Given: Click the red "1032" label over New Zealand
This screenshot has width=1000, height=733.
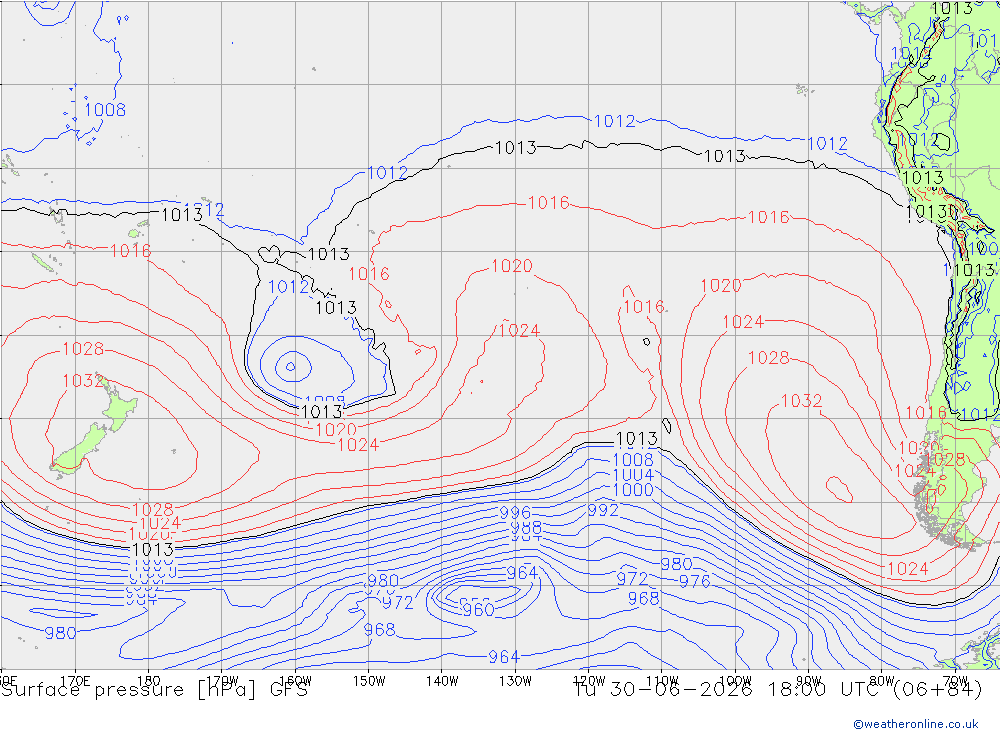Looking at the screenshot, I should coord(84,381).
